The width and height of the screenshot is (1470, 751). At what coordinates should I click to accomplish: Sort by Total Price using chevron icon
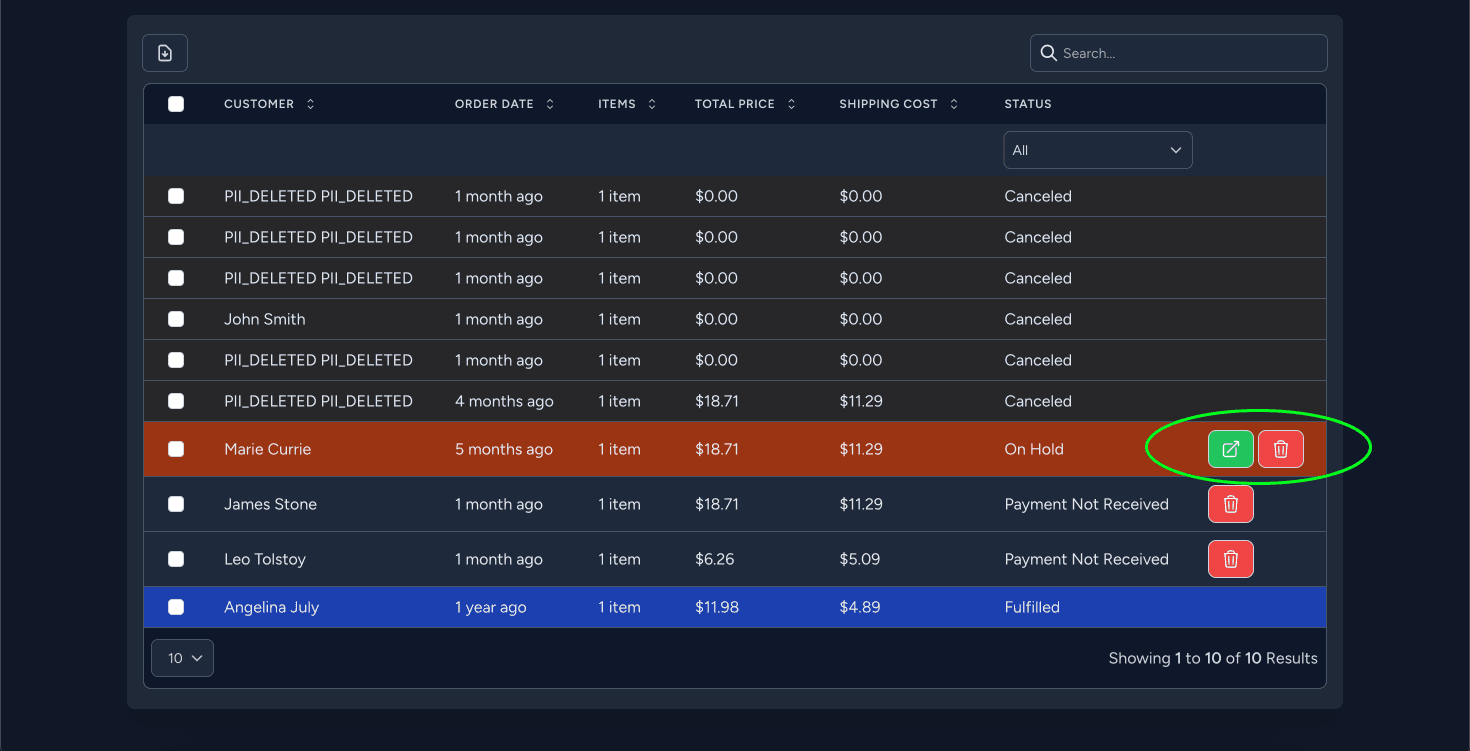(790, 103)
